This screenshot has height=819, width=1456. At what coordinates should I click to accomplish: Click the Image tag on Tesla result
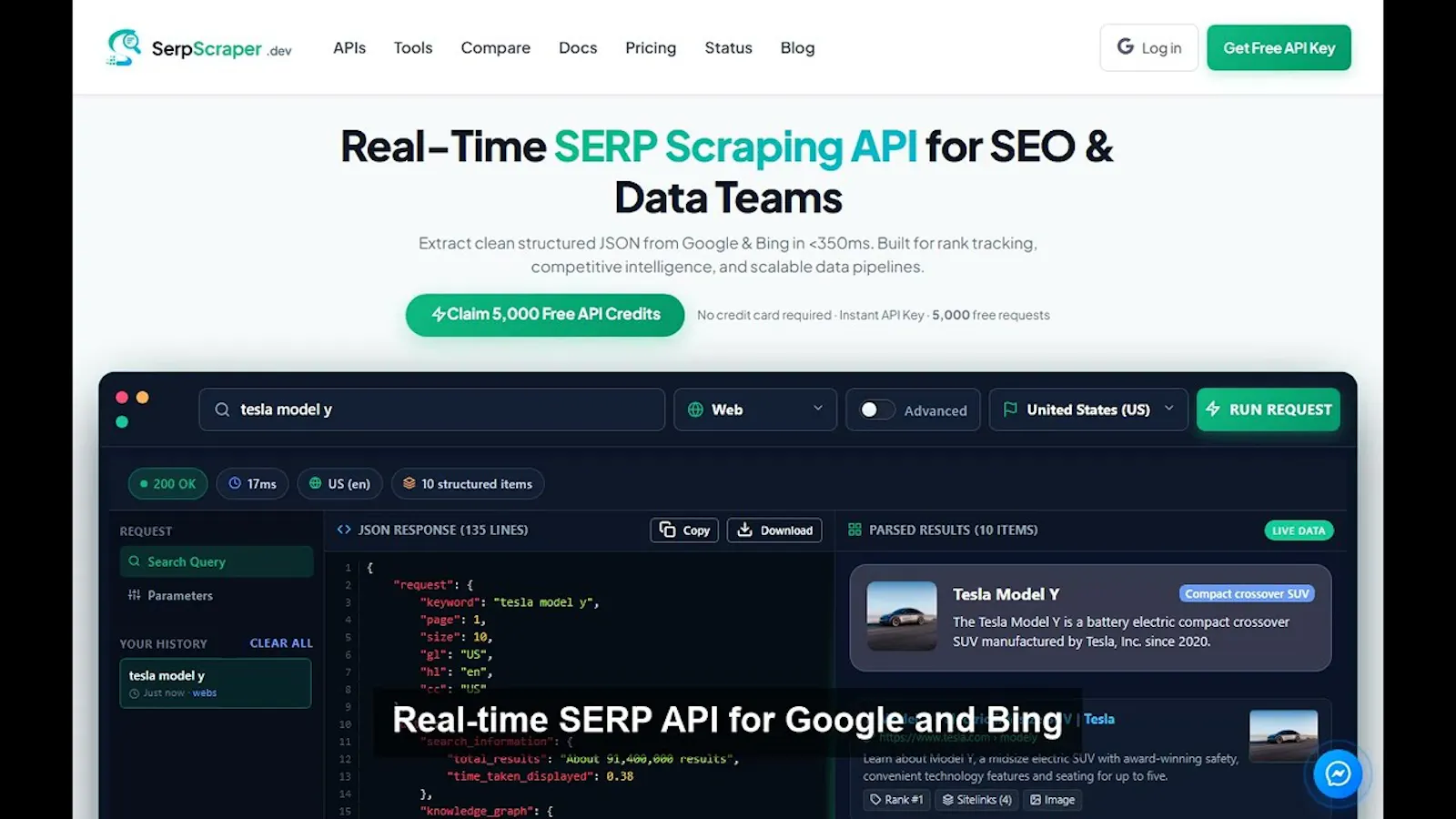(x=1052, y=800)
